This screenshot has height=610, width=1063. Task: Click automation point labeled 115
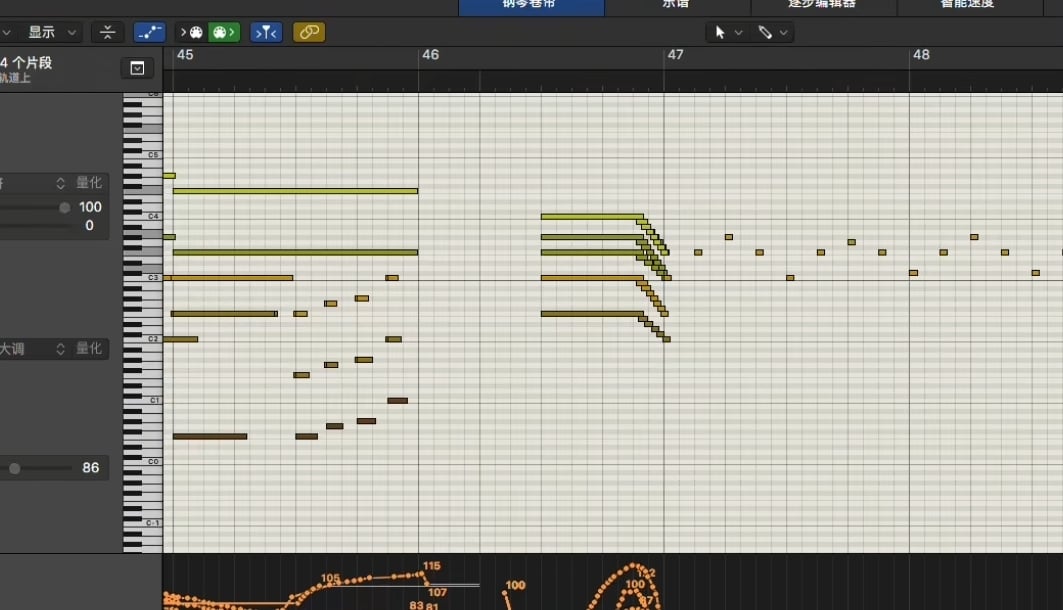pos(423,573)
